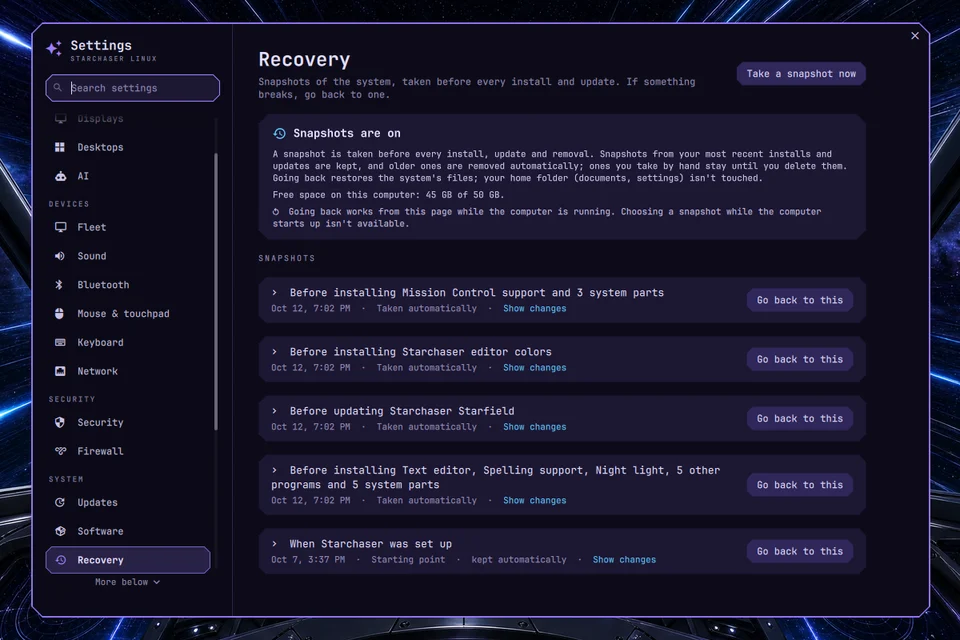This screenshot has width=960, height=640.
Task: Select Keyboard in the sidebar
Action: click(127, 342)
